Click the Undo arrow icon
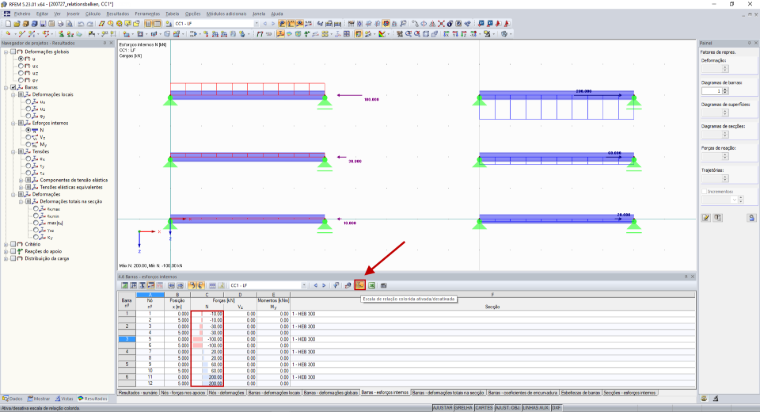Viewport: 760px width, 412px height. pos(81,23)
